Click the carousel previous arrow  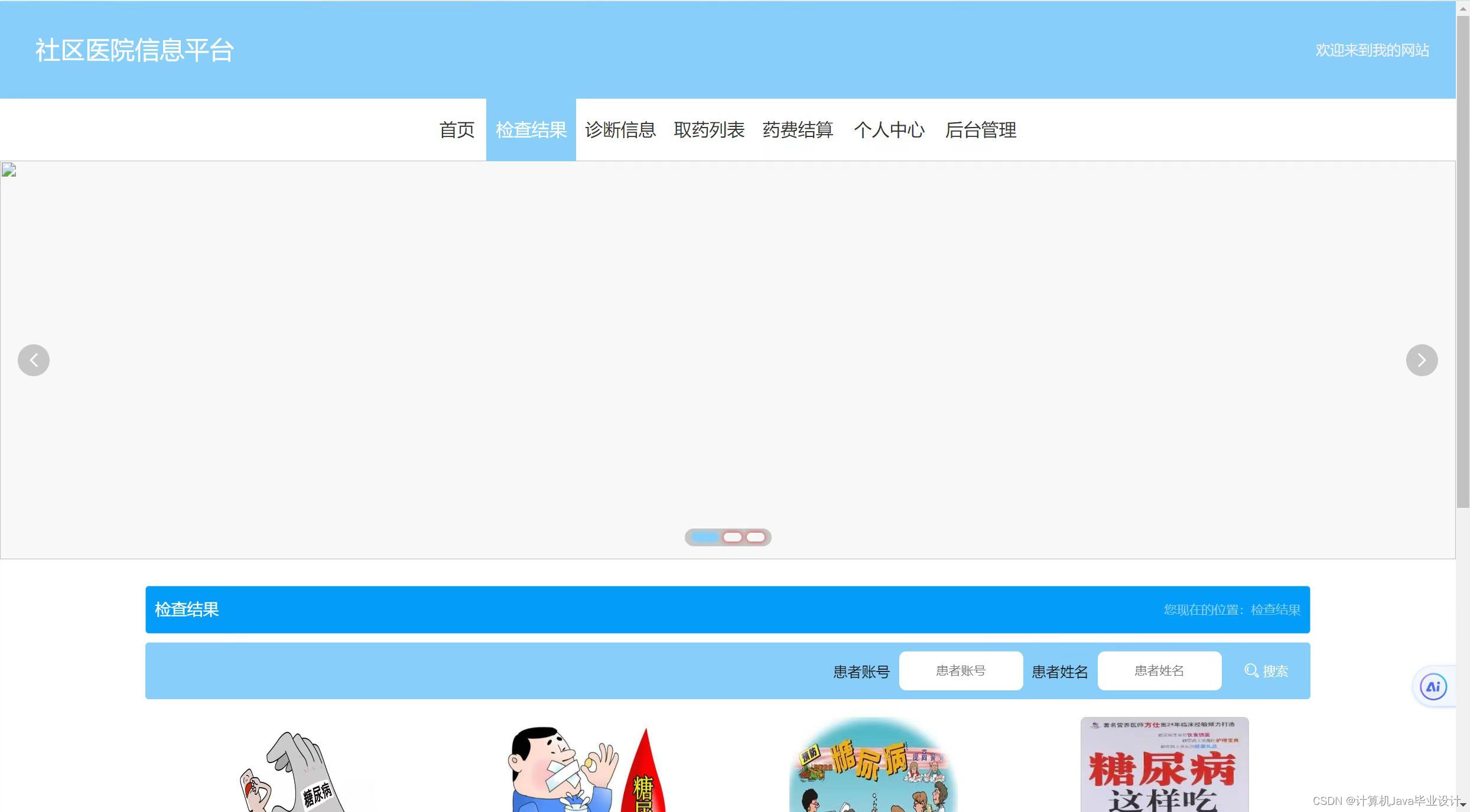point(34,360)
